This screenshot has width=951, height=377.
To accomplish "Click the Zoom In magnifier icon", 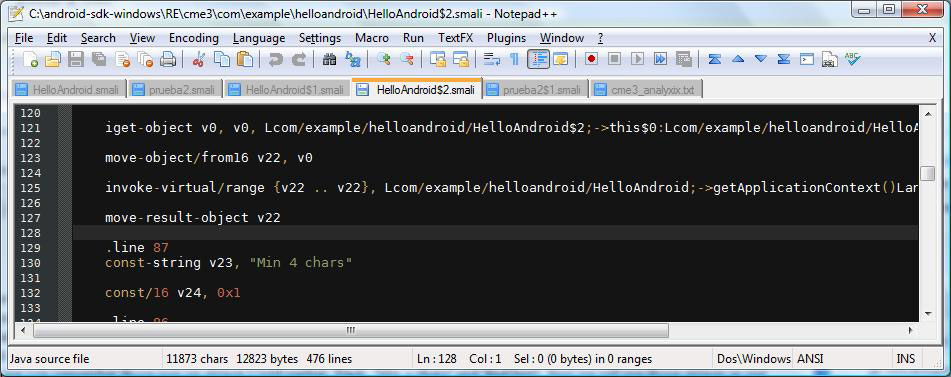I will pyautogui.click(x=383, y=59).
